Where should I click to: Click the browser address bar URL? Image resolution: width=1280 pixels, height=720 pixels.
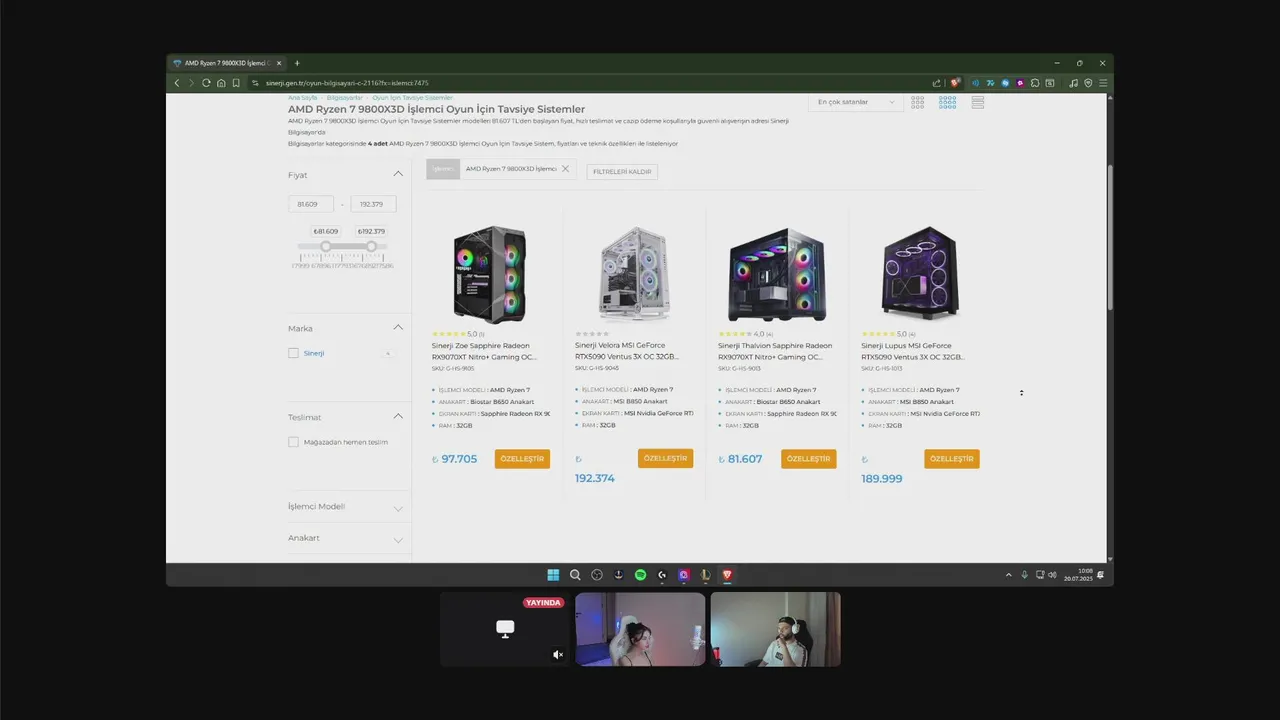coord(347,83)
